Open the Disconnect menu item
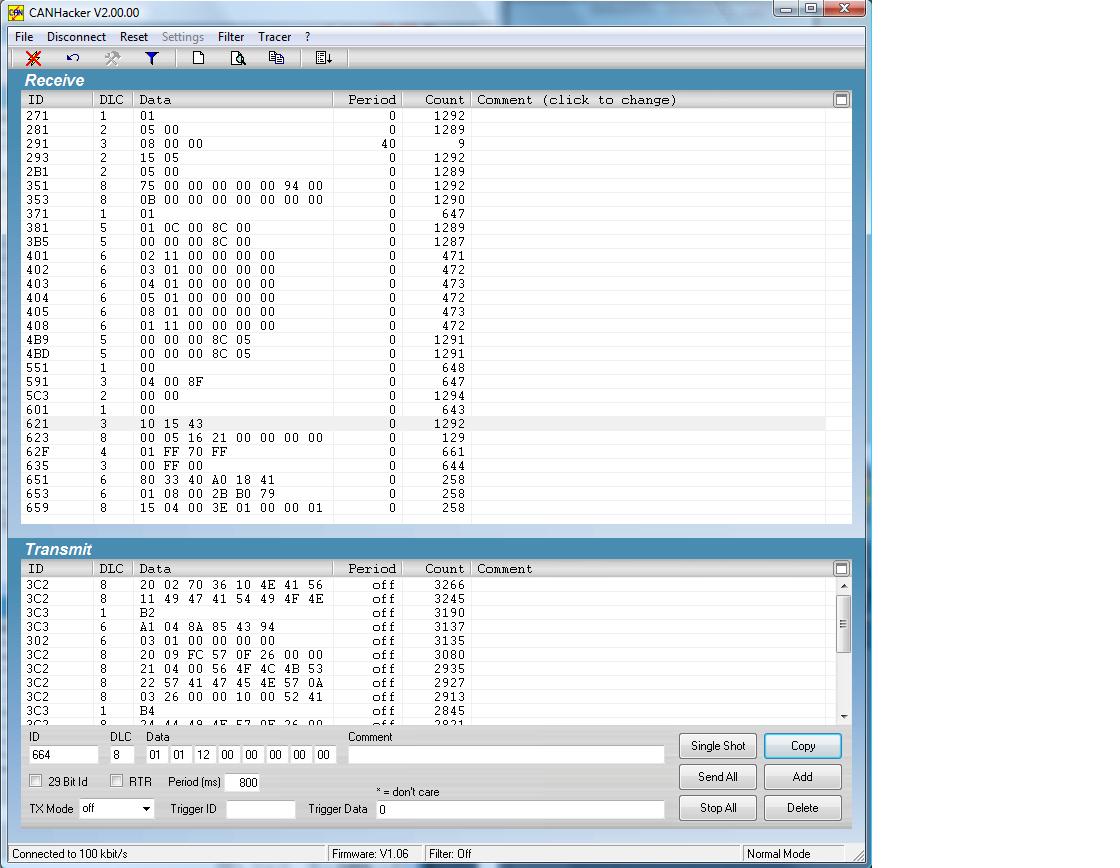1120x868 pixels. (x=76, y=37)
